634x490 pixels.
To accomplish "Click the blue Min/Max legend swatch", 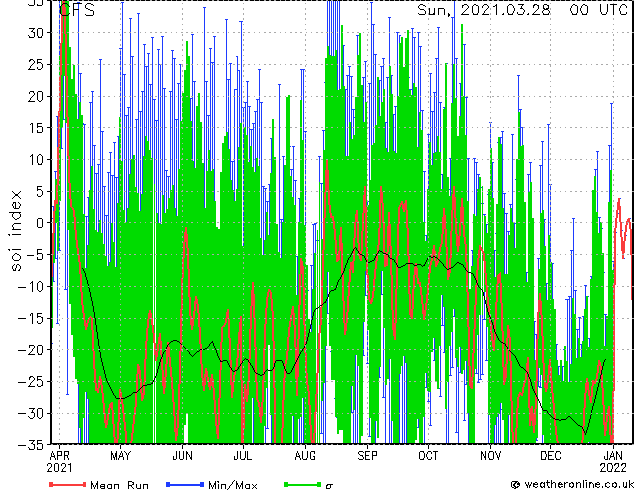I will click(185, 484).
